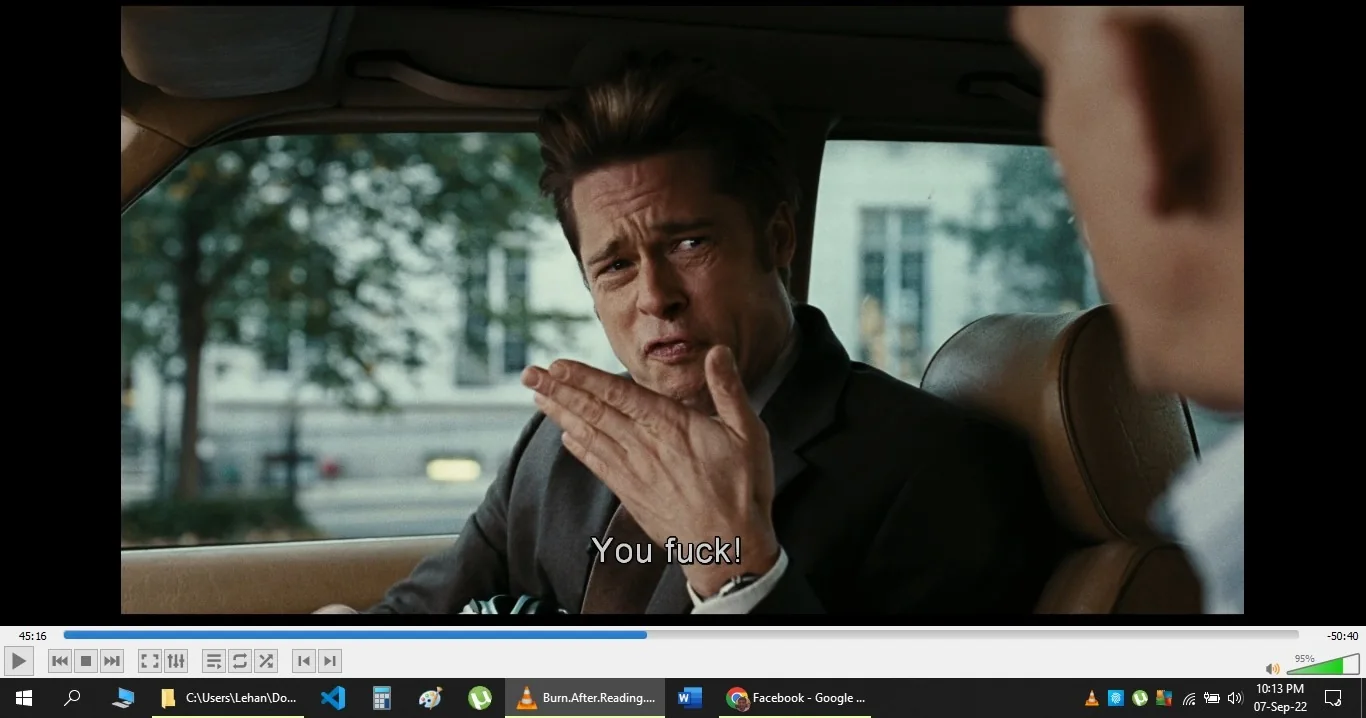This screenshot has width=1366, height=718.
Task: Start playback with the VLC play button
Action: tap(18, 661)
